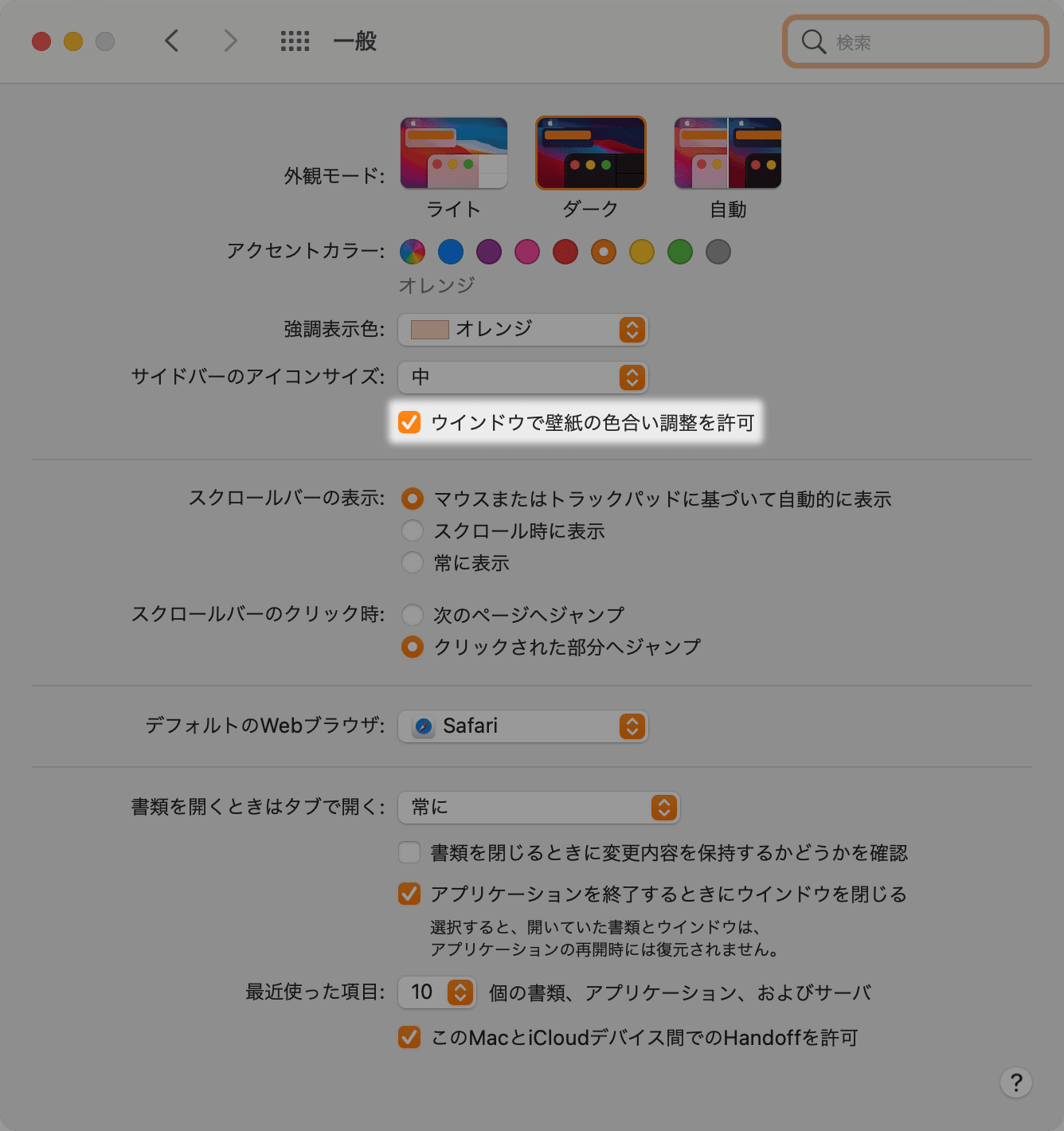This screenshot has width=1064, height=1131.
Task: Select スクロール時に表示 radio button
Action: click(x=413, y=530)
